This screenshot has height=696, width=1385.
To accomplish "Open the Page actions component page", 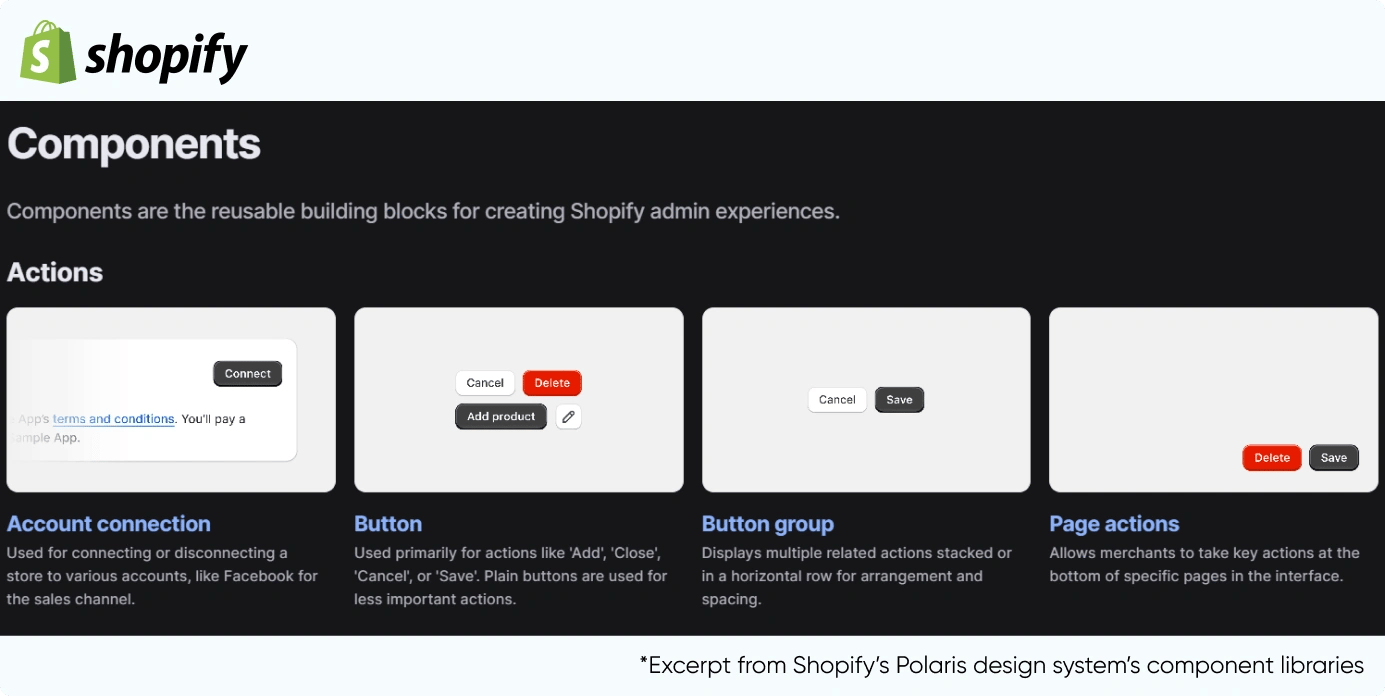I will click(x=1114, y=523).
